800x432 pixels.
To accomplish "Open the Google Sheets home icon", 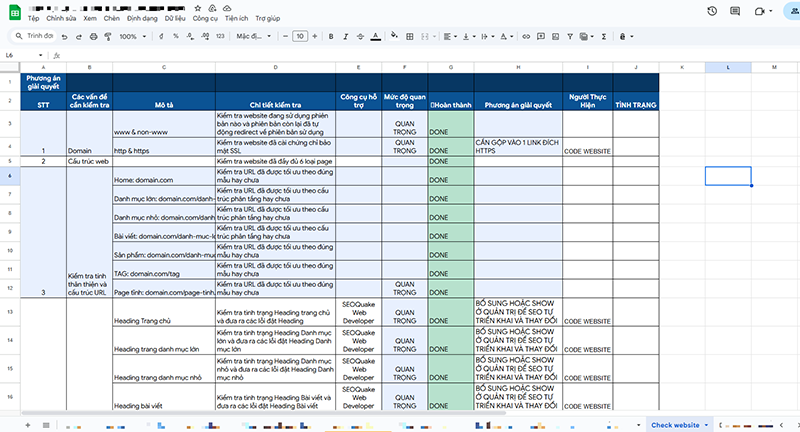I will [x=15, y=13].
